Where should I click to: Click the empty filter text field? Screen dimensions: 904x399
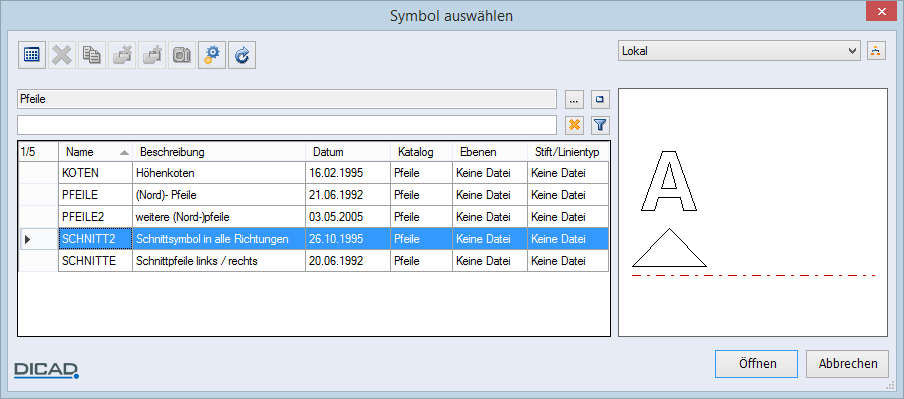click(287, 125)
